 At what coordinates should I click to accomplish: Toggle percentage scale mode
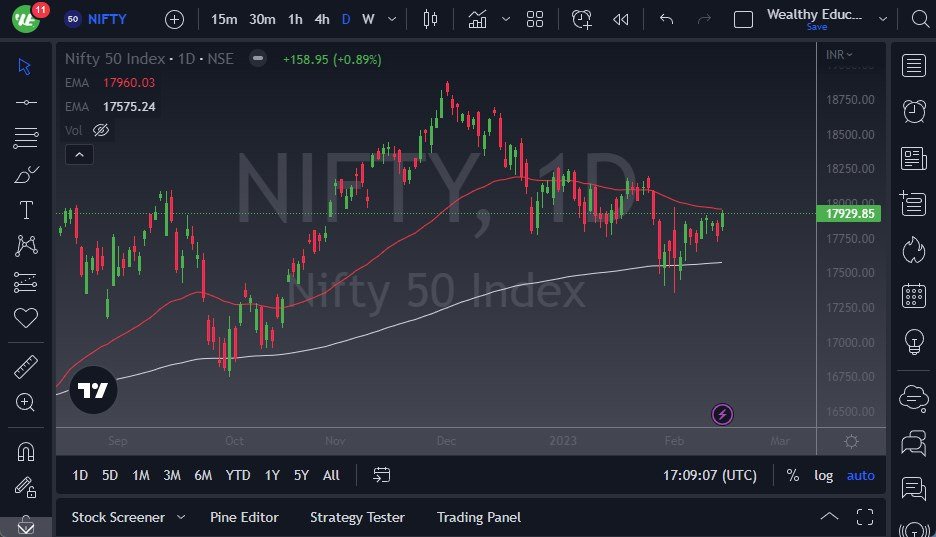[793, 475]
